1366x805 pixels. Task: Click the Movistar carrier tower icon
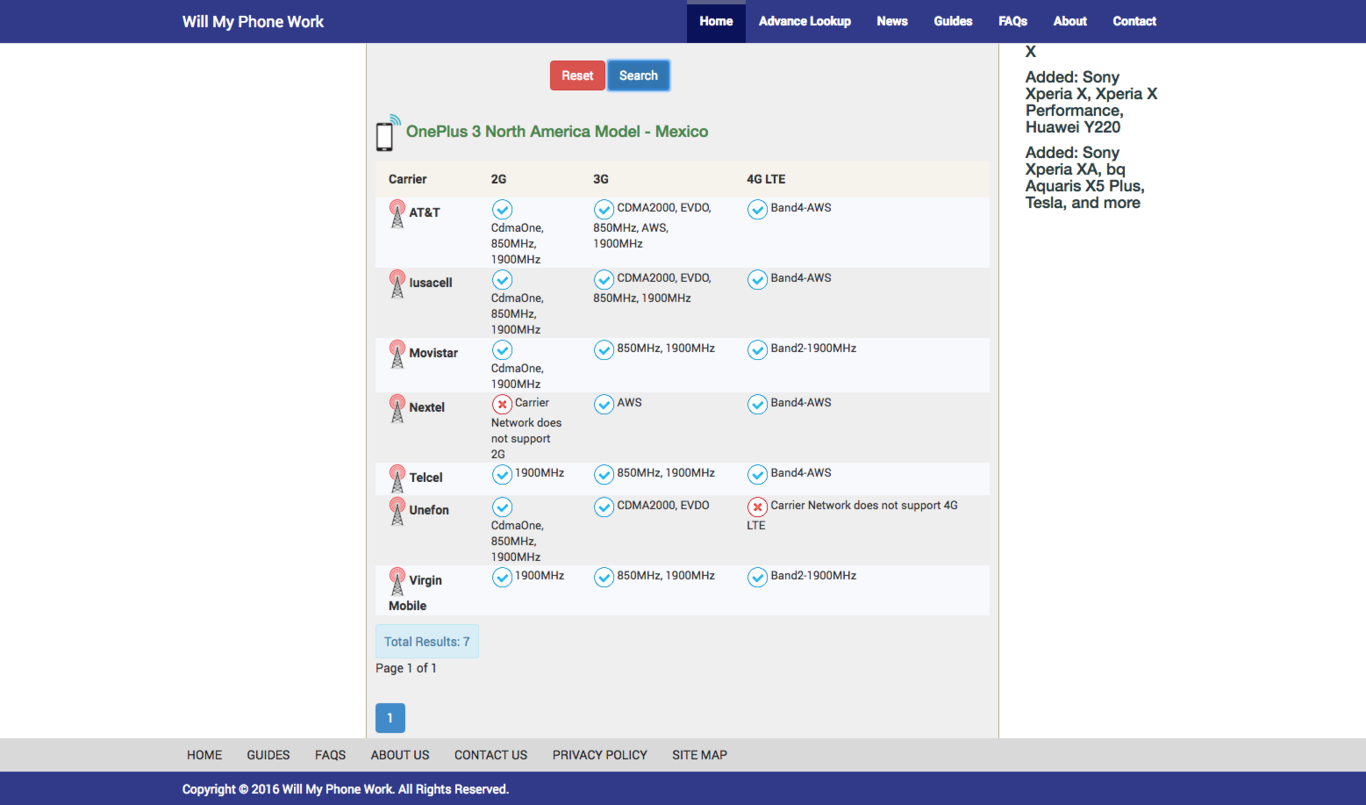point(397,354)
